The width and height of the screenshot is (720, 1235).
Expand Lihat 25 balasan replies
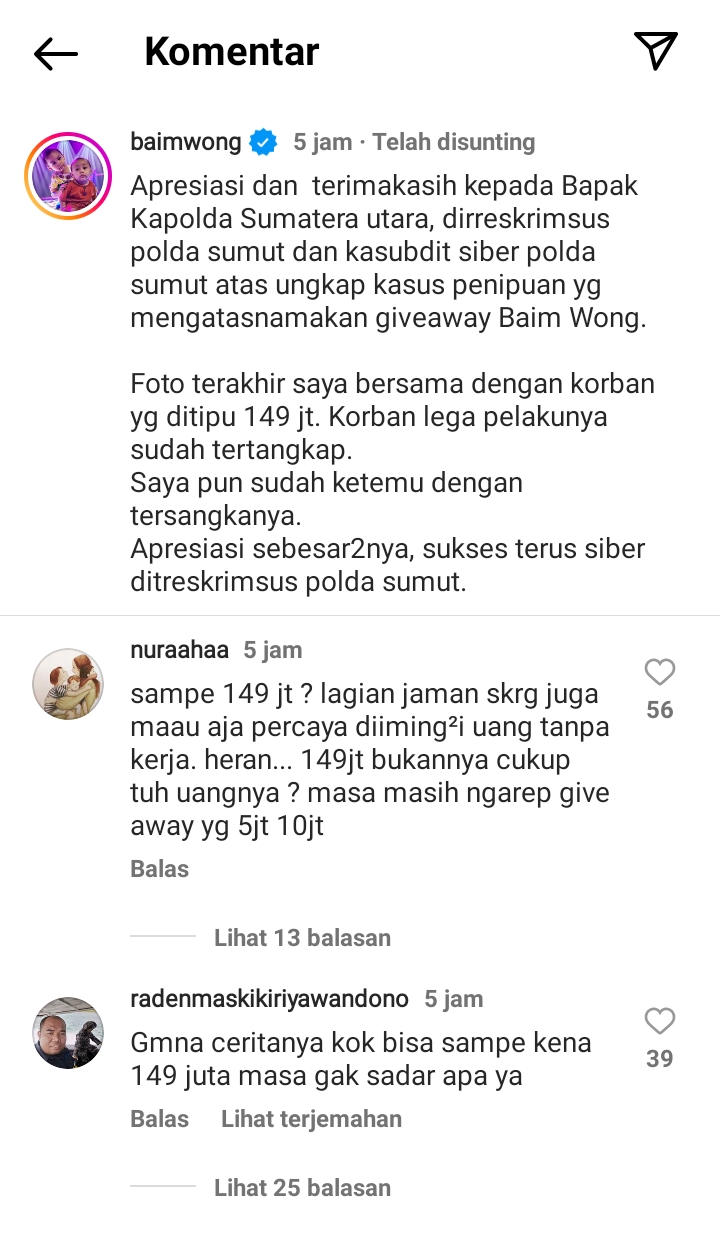302,1188
